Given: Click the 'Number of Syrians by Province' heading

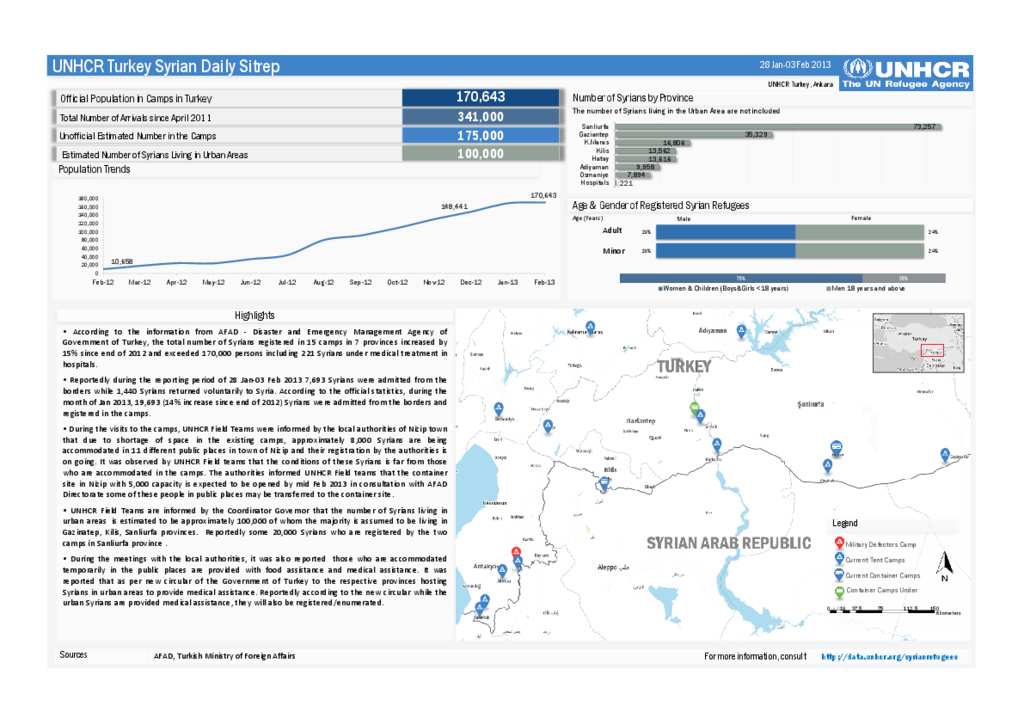Looking at the screenshot, I should click(633, 98).
